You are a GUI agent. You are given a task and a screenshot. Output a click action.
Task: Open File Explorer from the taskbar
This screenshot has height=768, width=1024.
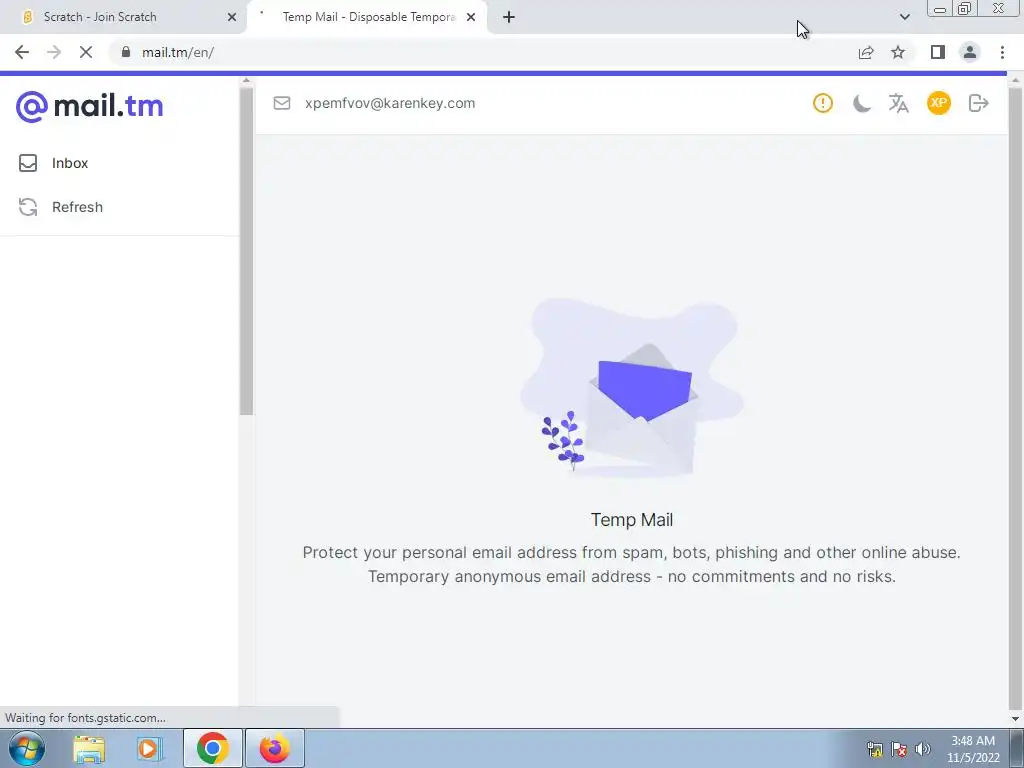click(x=89, y=748)
